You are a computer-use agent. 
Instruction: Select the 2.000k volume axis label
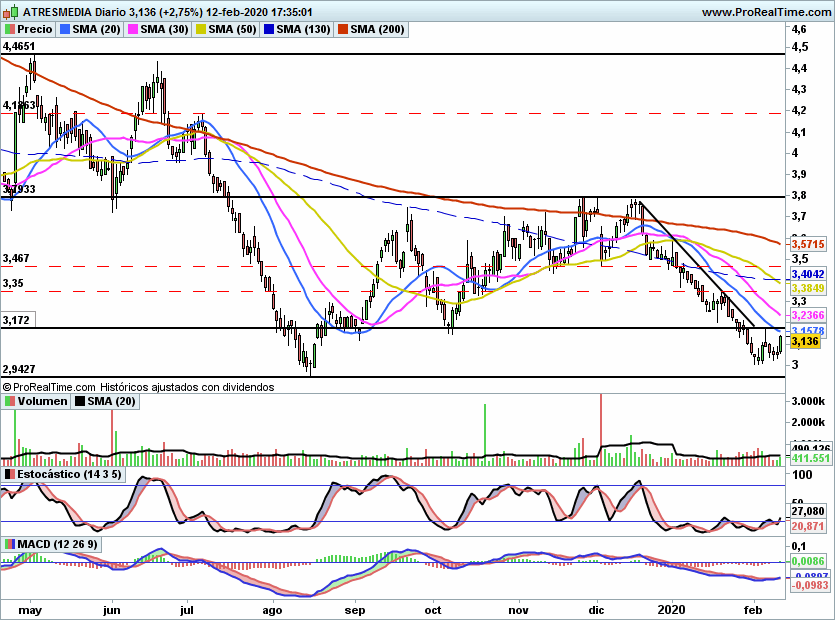(808, 422)
